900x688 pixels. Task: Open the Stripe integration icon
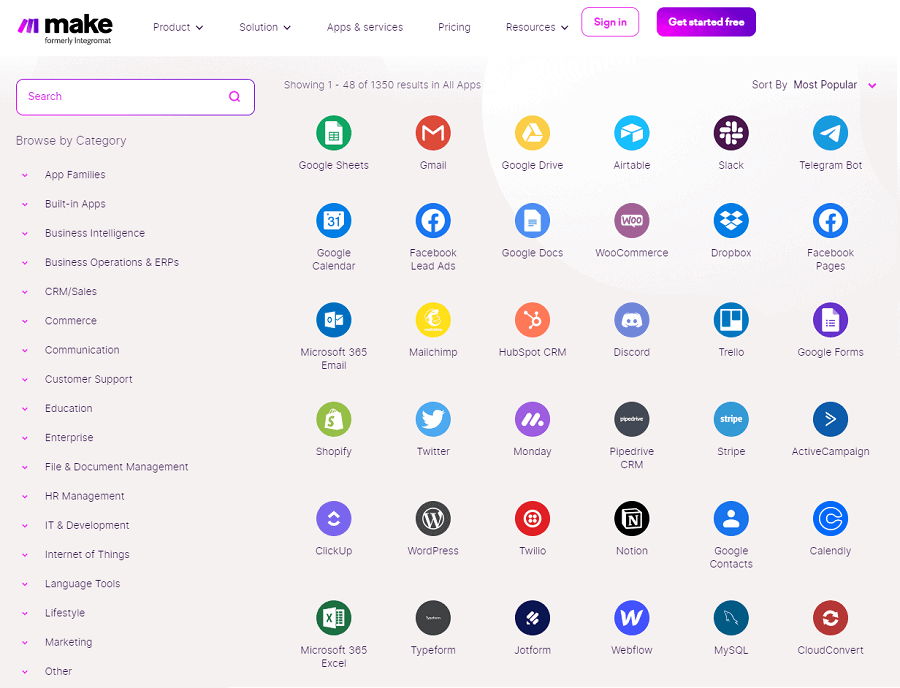click(x=730, y=419)
